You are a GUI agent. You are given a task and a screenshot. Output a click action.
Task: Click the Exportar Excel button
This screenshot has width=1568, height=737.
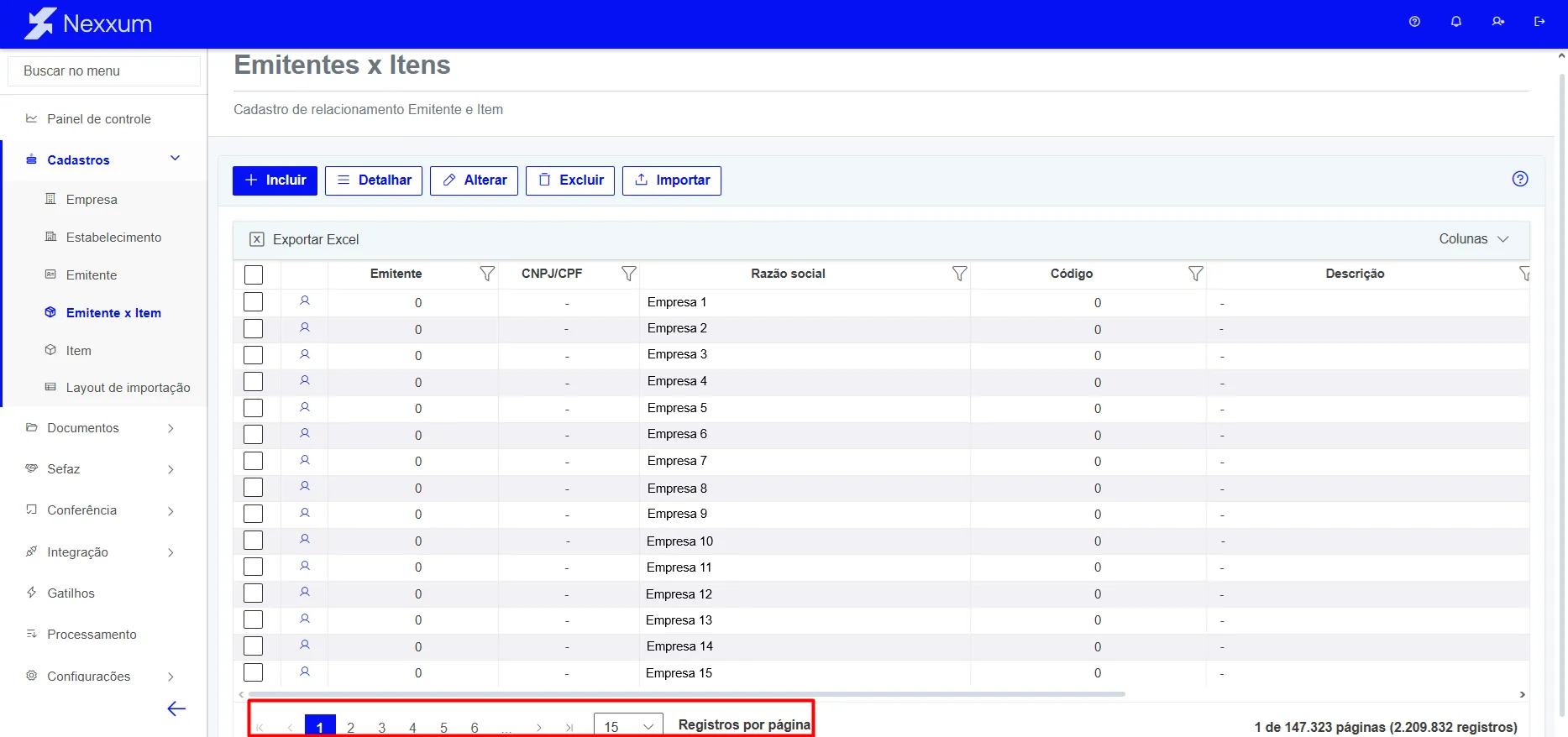tap(304, 240)
